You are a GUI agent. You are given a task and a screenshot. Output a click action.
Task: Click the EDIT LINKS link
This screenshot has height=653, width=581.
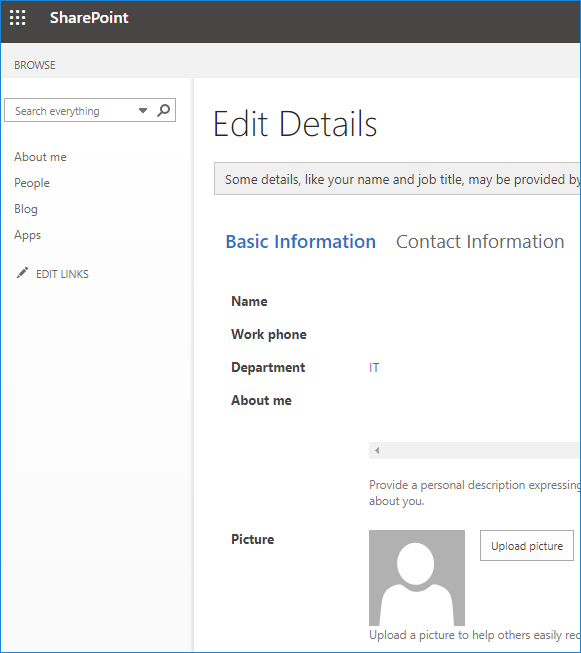point(62,274)
